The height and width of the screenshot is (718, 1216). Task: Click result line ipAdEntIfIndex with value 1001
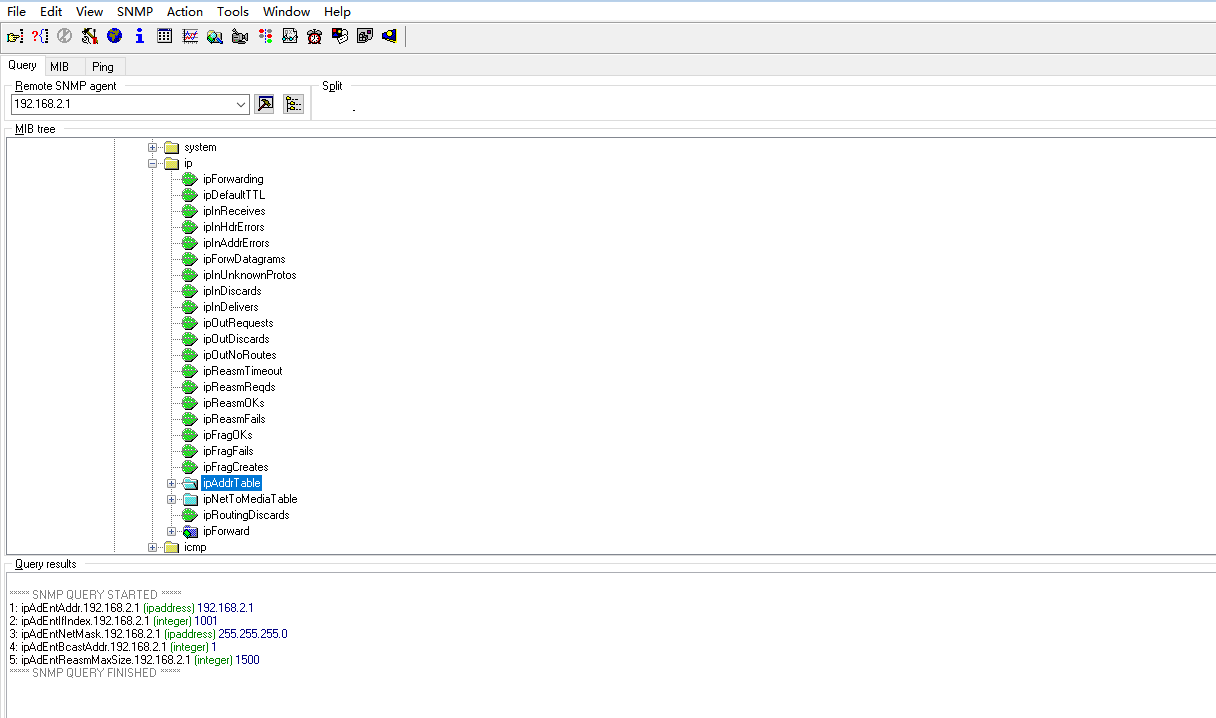tap(113, 621)
